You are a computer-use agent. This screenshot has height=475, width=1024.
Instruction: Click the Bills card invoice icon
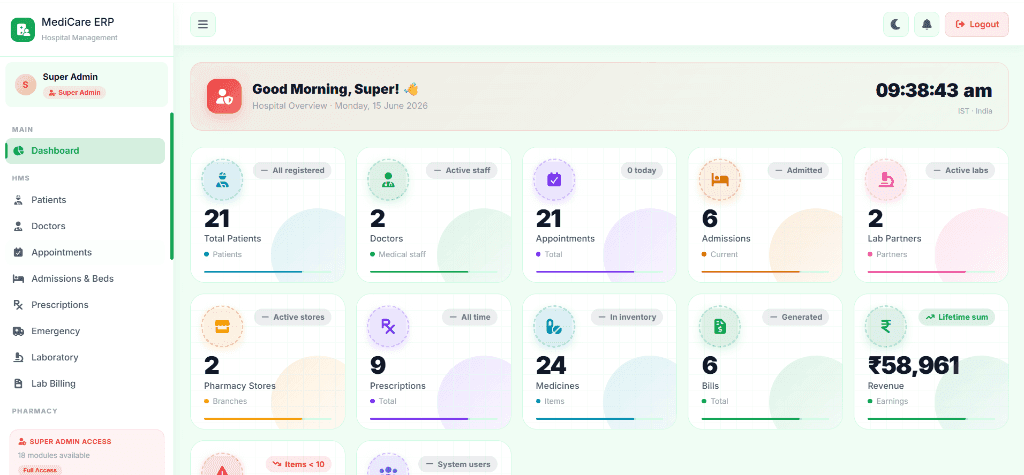coord(720,326)
